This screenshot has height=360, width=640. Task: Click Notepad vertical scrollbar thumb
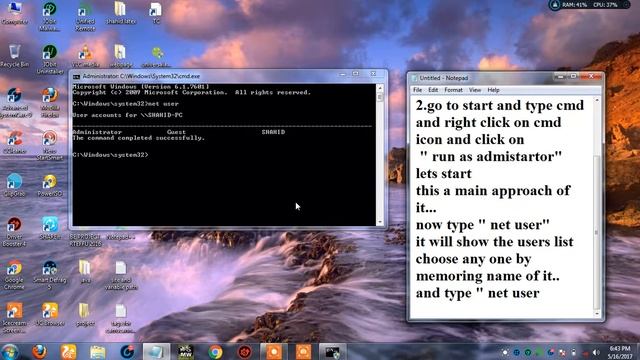point(597,232)
